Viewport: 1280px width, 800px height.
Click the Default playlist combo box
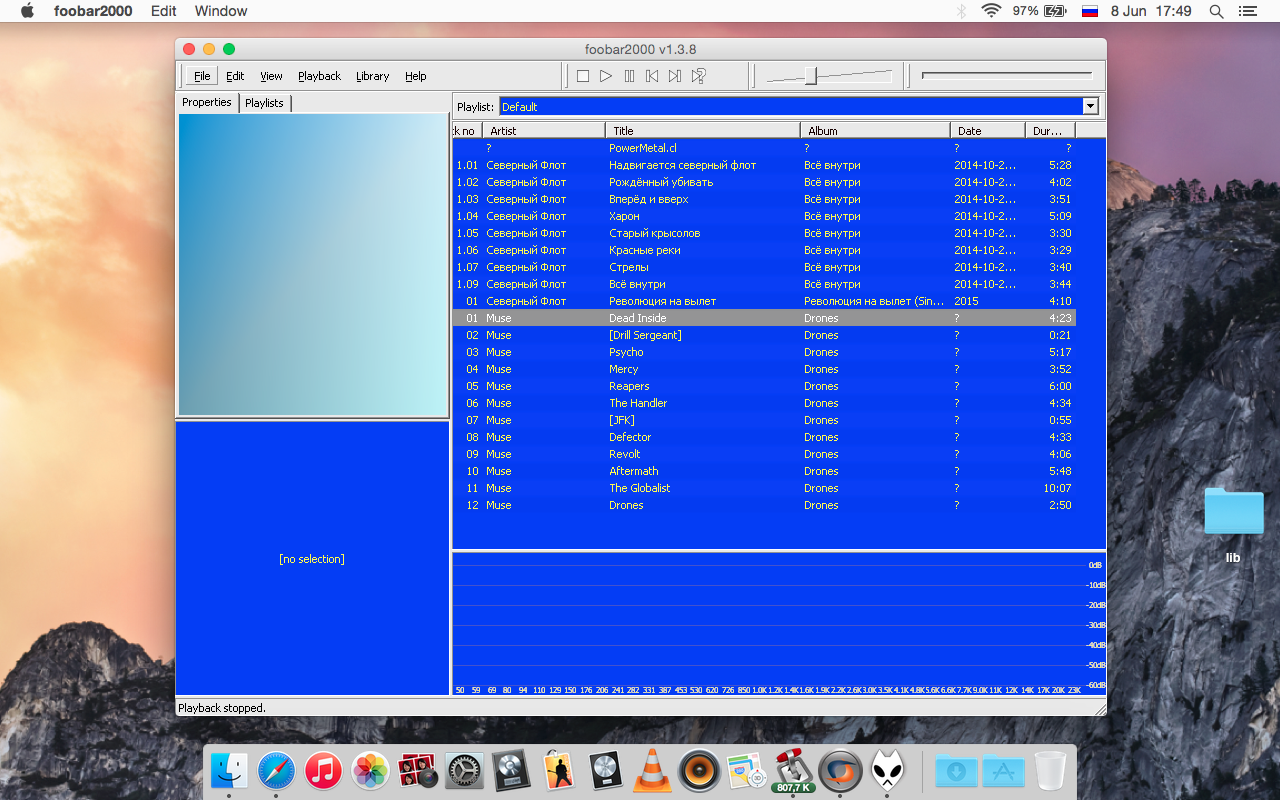click(799, 106)
